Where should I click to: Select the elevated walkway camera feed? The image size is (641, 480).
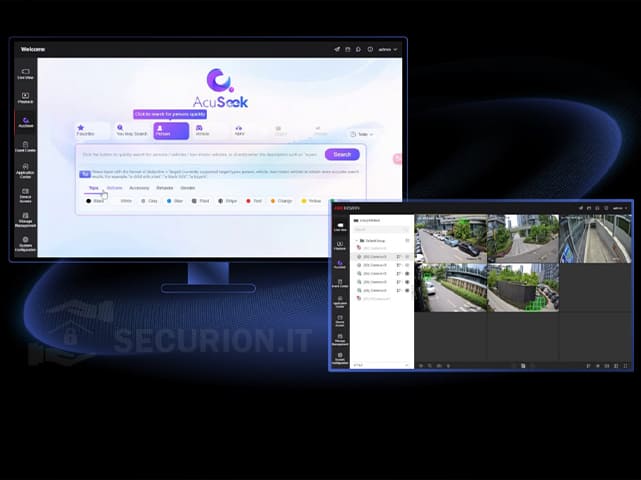[x=595, y=239]
